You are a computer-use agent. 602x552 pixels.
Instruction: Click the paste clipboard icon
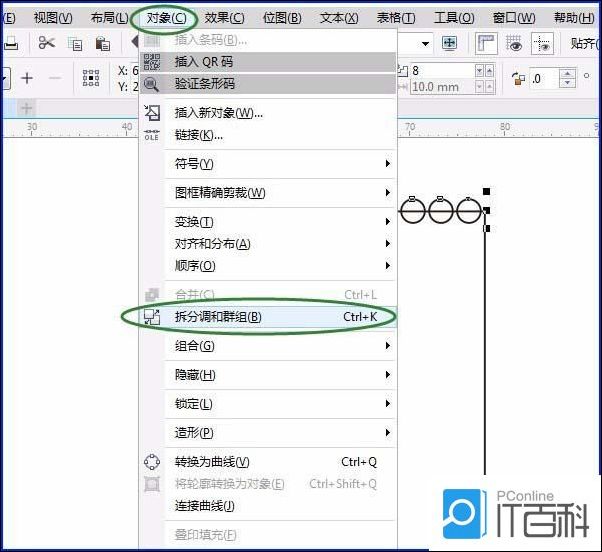[103, 44]
